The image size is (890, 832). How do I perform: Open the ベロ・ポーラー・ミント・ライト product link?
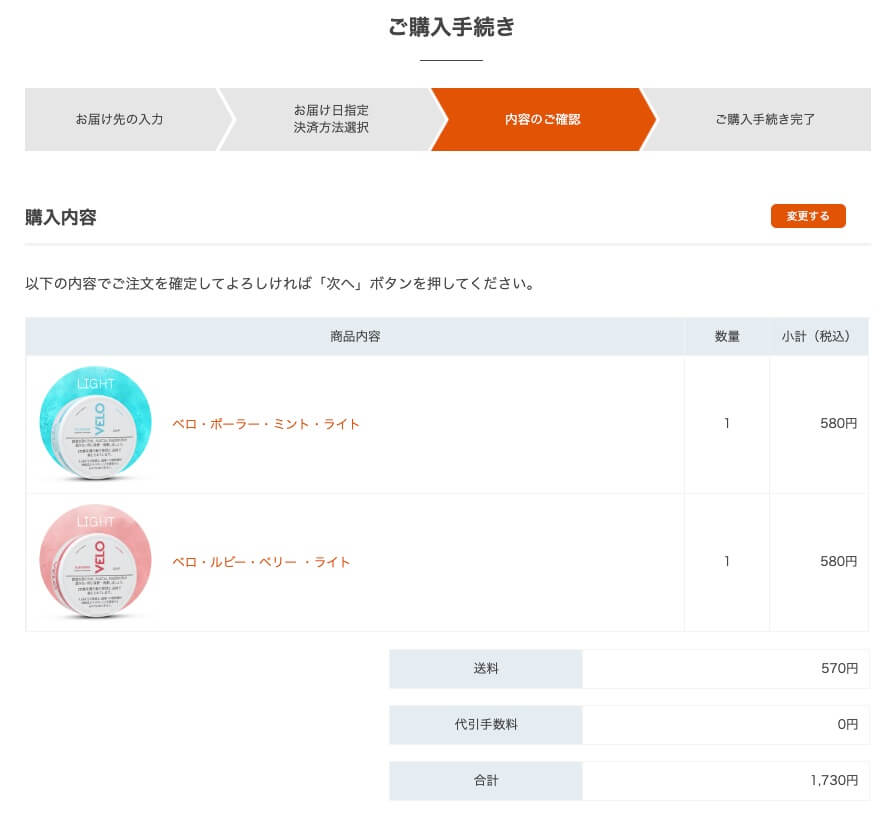pos(266,424)
